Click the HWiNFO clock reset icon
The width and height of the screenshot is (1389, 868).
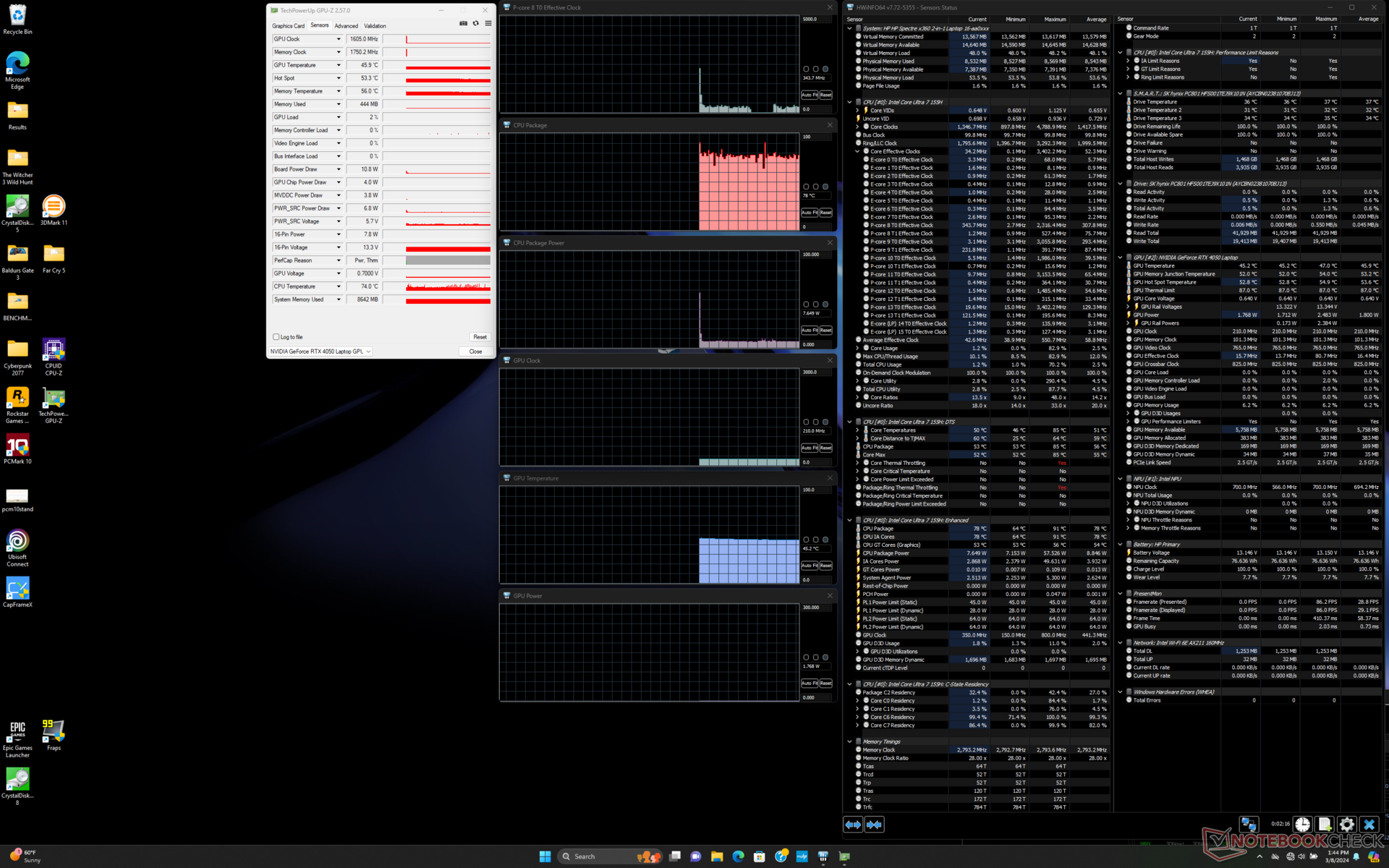click(x=1302, y=825)
